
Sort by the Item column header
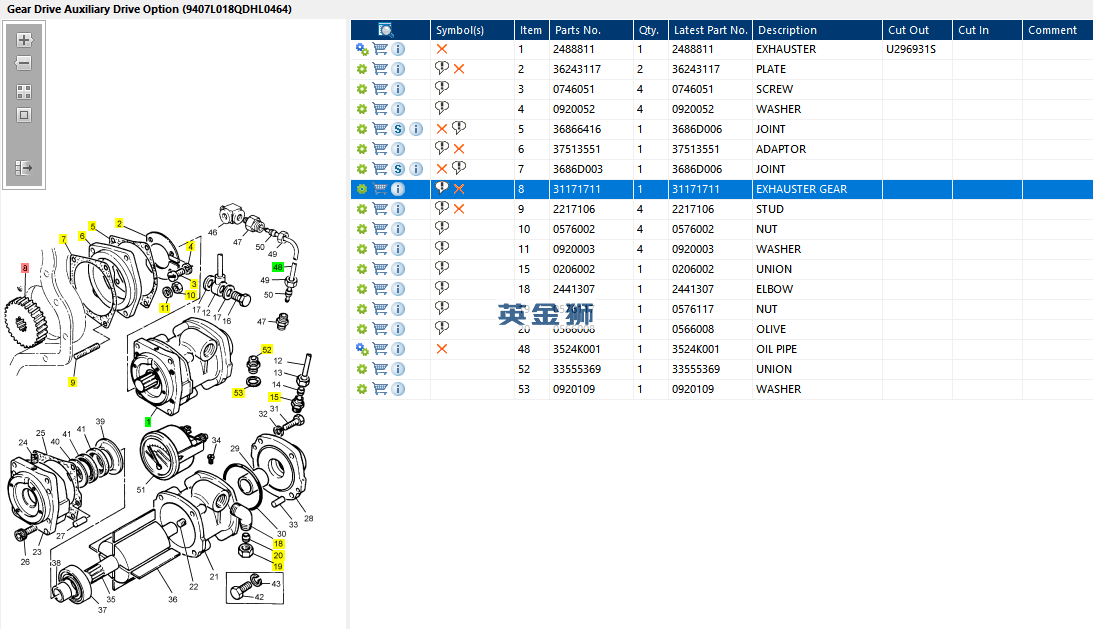point(530,30)
